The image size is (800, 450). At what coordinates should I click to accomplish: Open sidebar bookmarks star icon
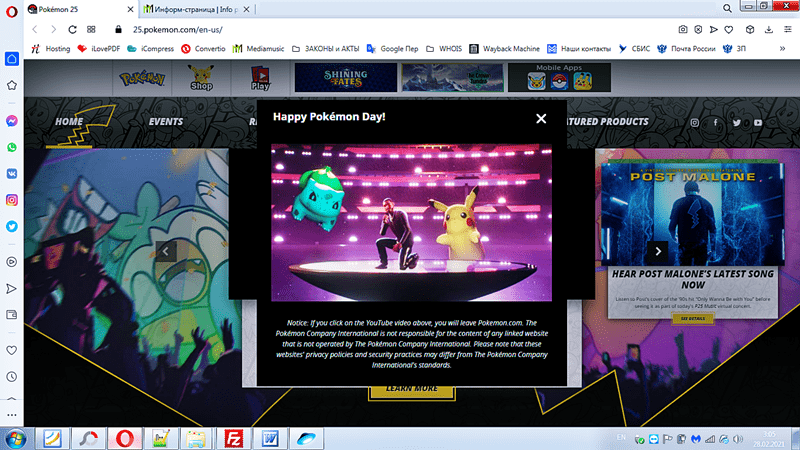12,85
